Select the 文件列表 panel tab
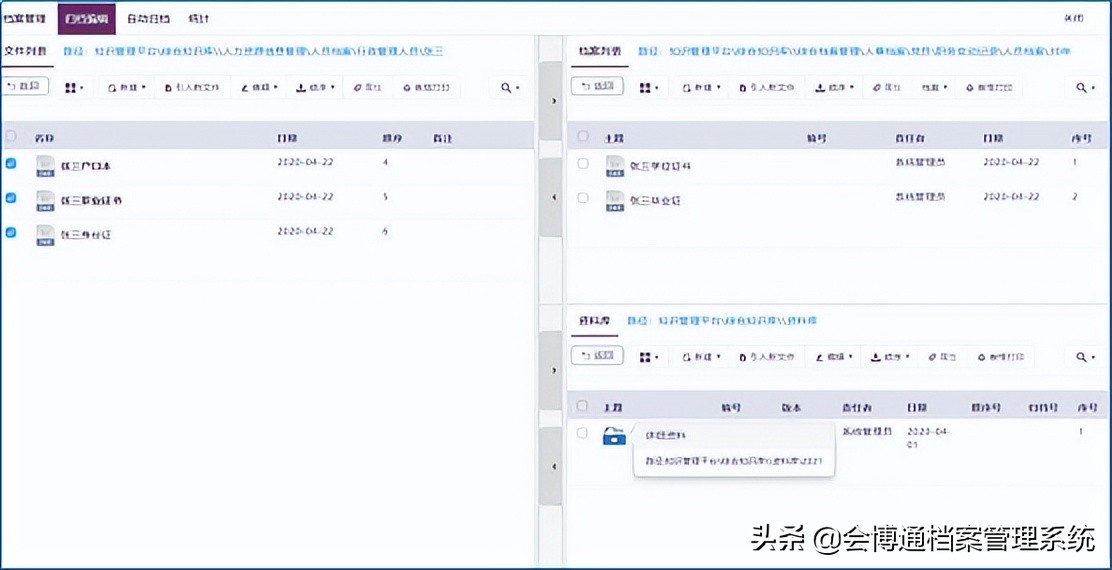 tap(26, 52)
